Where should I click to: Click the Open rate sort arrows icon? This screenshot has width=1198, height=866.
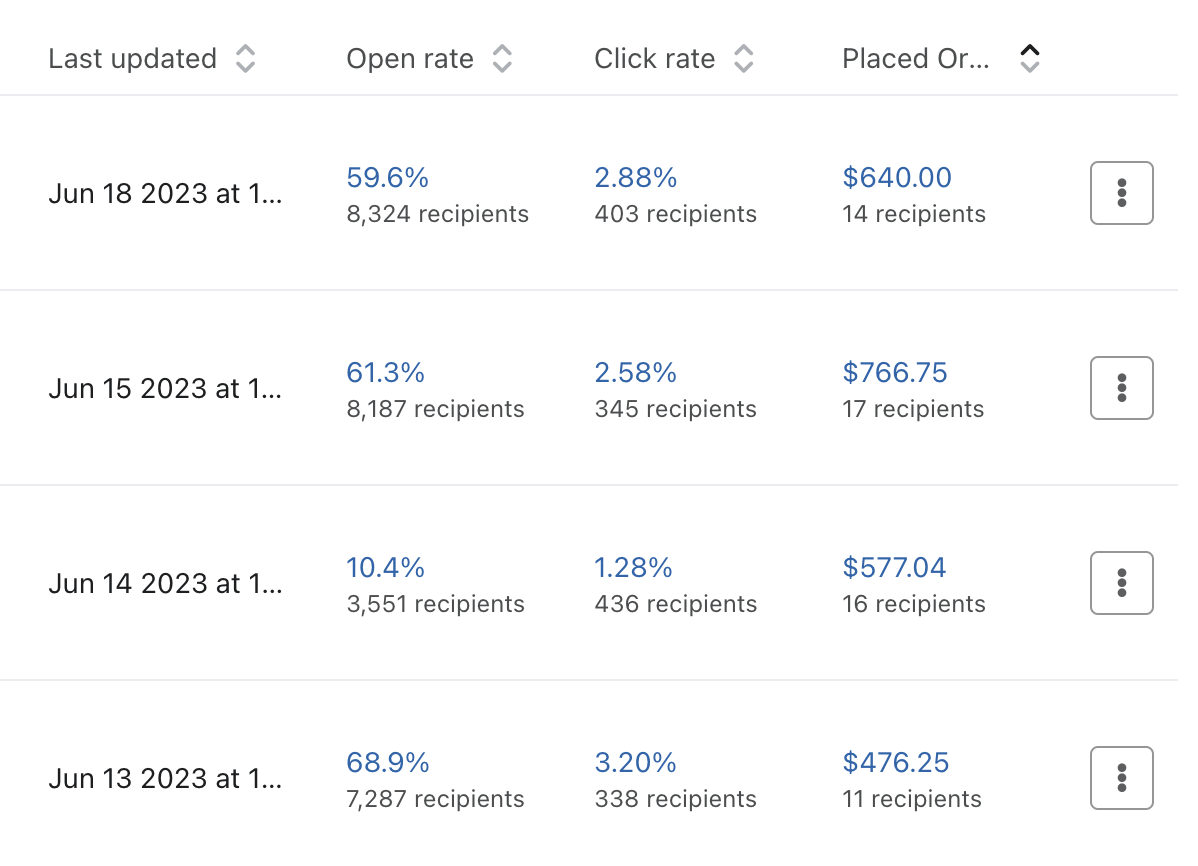pyautogui.click(x=502, y=59)
